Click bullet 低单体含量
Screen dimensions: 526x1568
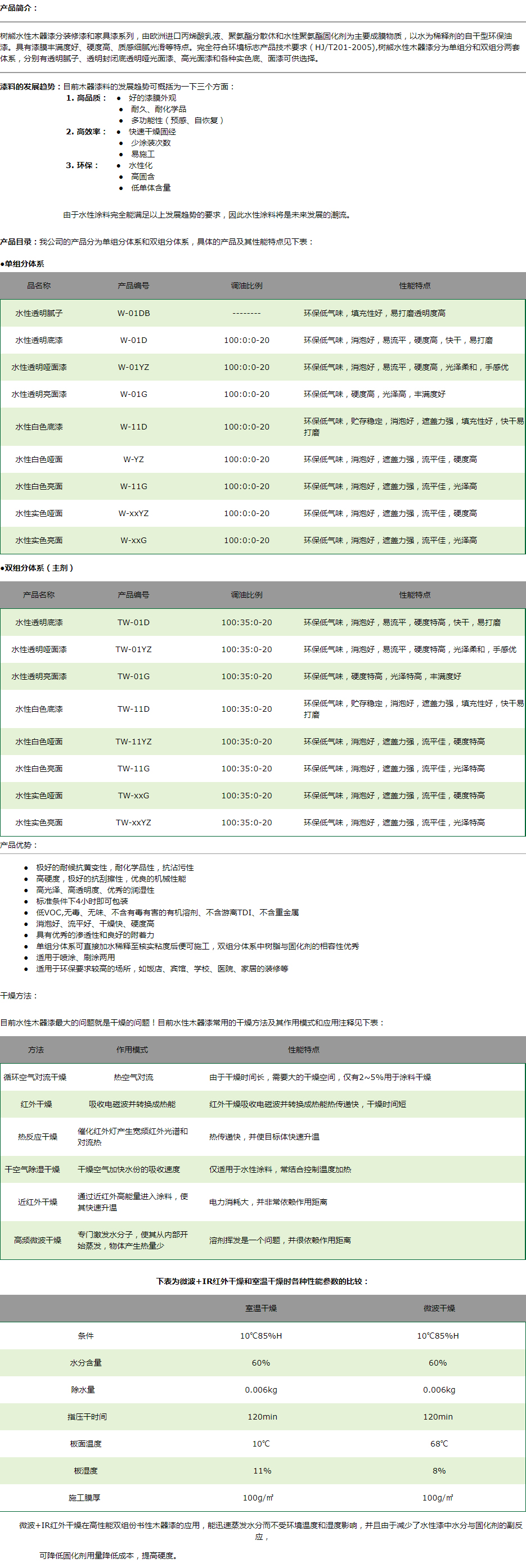coord(151,188)
